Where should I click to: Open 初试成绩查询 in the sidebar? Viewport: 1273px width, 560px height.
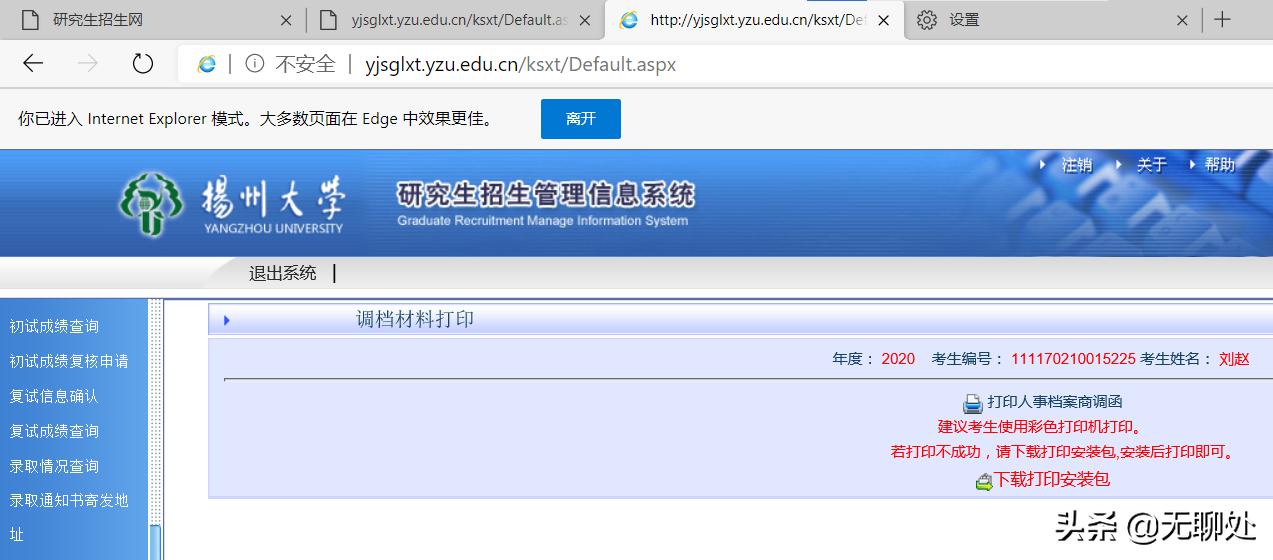54,326
